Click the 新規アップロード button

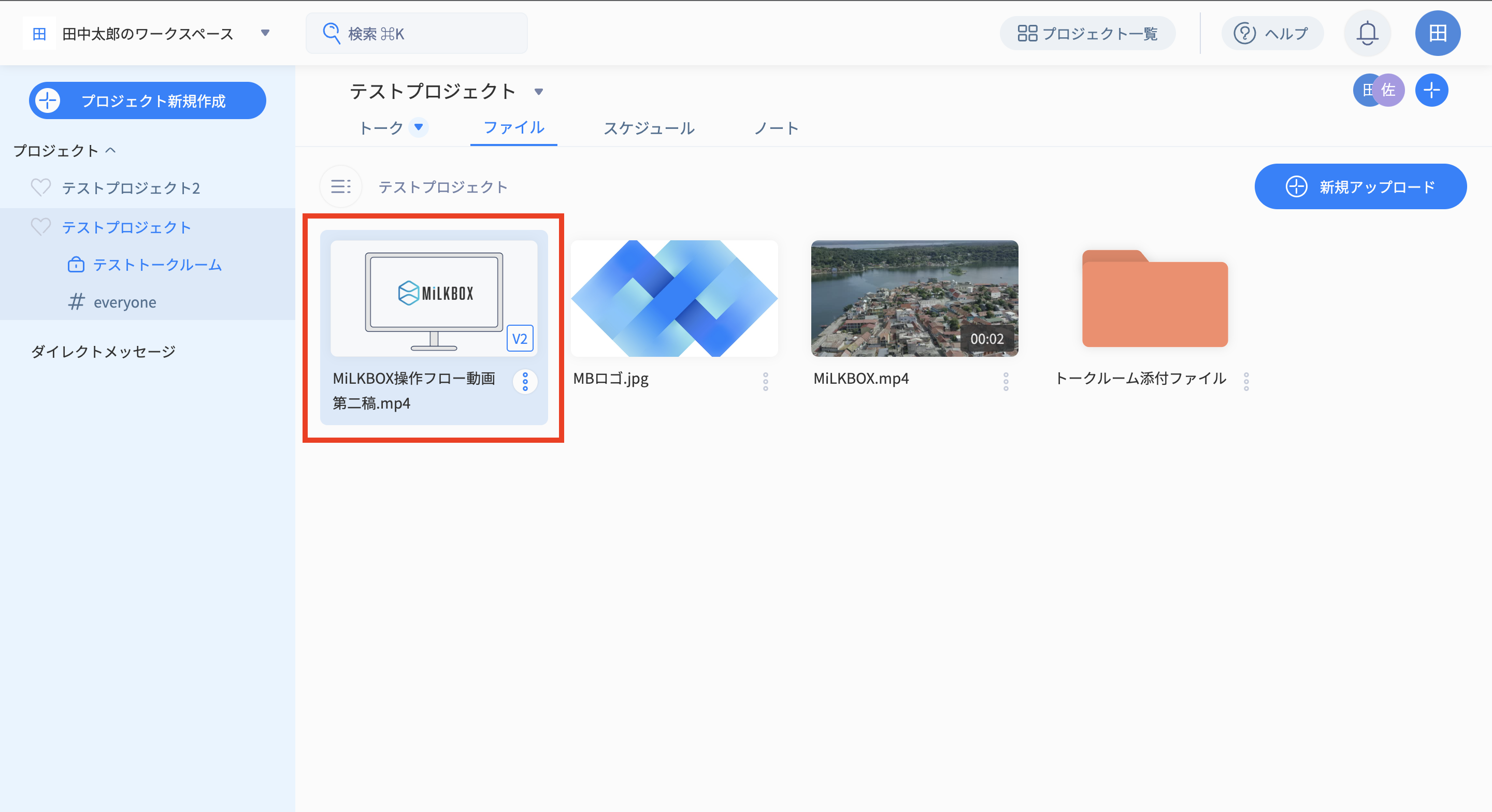(x=1360, y=186)
